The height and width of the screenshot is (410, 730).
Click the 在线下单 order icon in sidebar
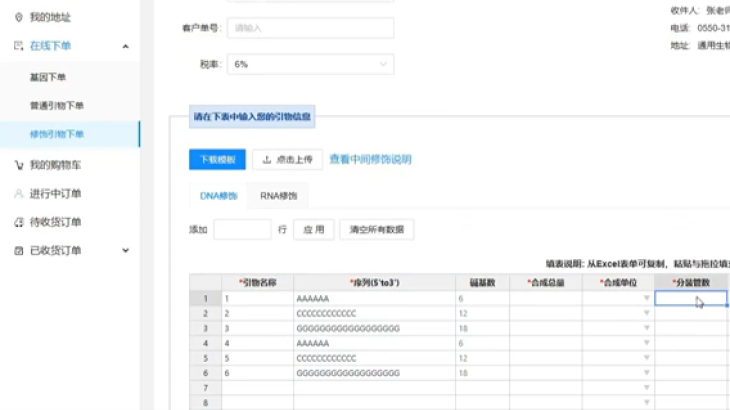(x=19, y=46)
